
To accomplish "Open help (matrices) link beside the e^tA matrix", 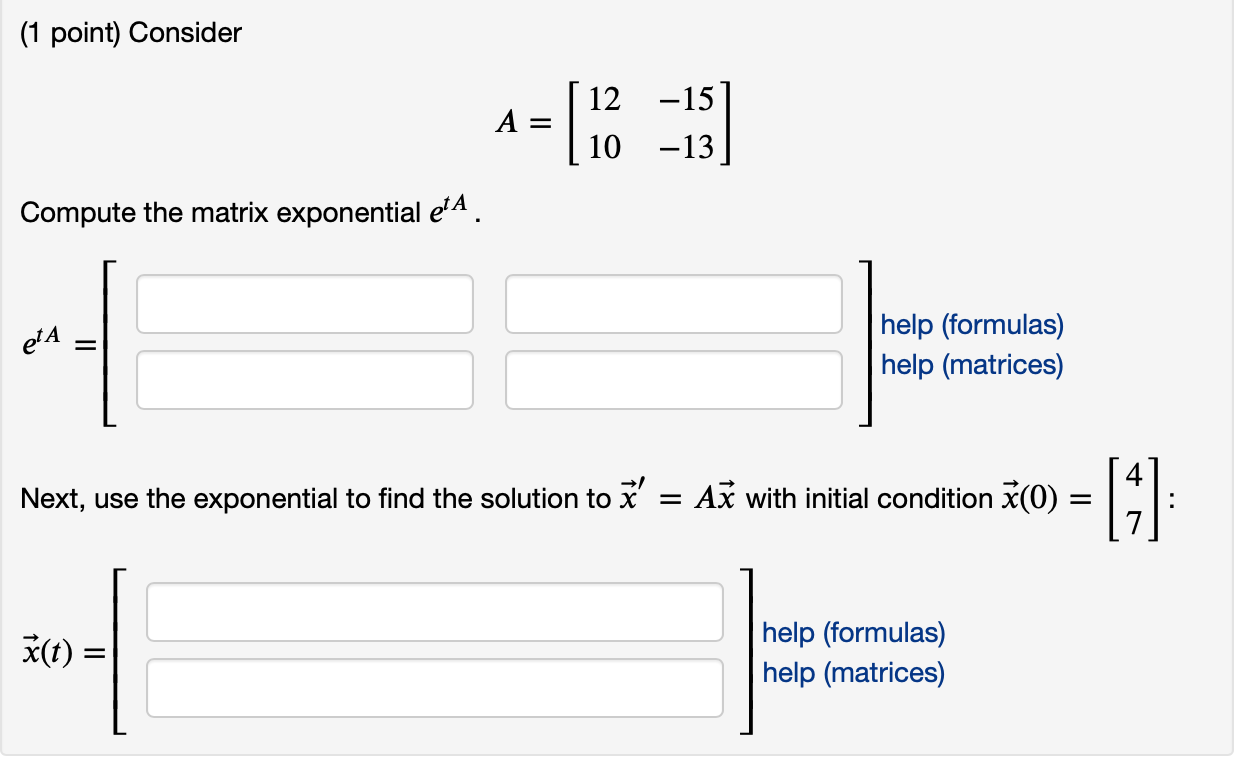I will [972, 365].
